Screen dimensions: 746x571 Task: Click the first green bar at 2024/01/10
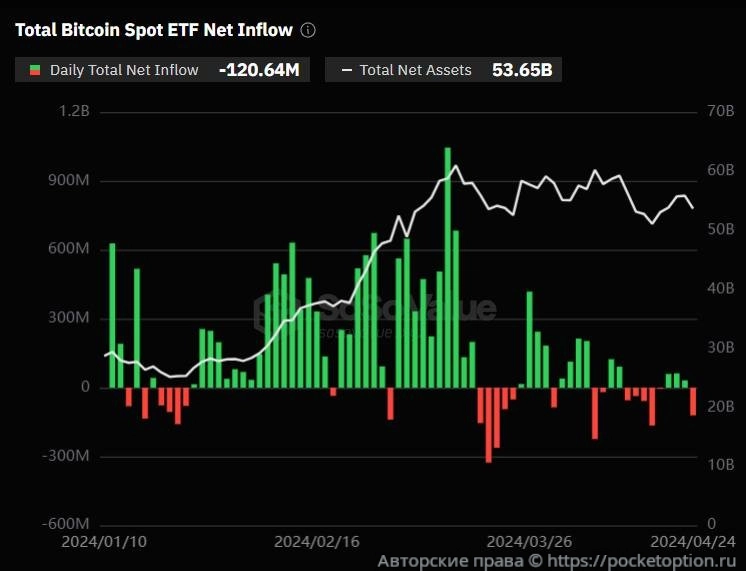[x=112, y=315]
